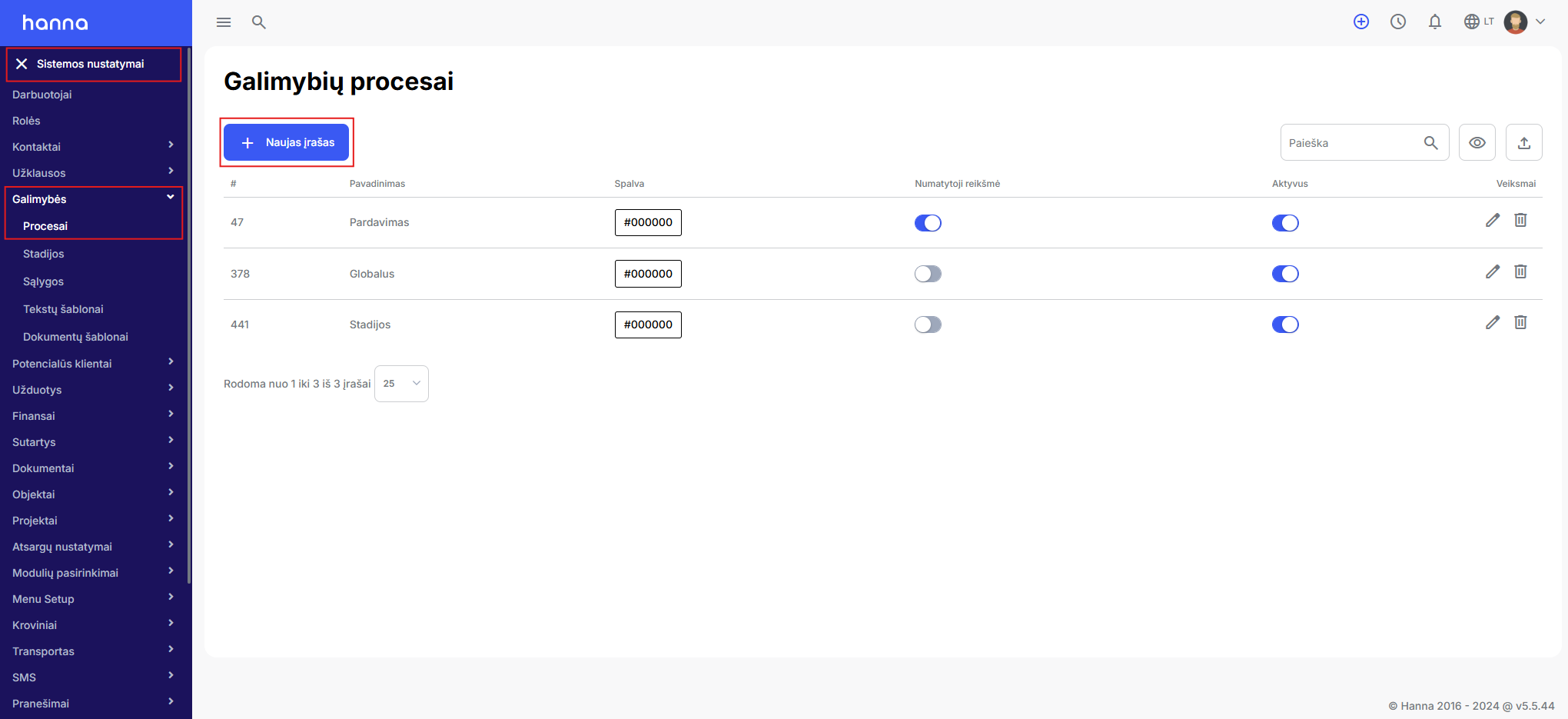Edit the Globalus row with pencil icon
This screenshot has height=719, width=1568.
(1493, 271)
